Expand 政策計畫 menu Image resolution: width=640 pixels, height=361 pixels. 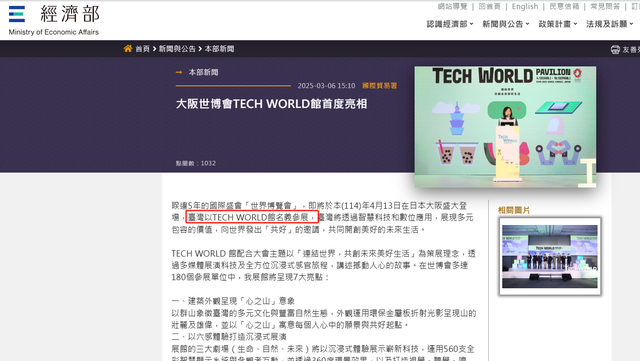558,24
